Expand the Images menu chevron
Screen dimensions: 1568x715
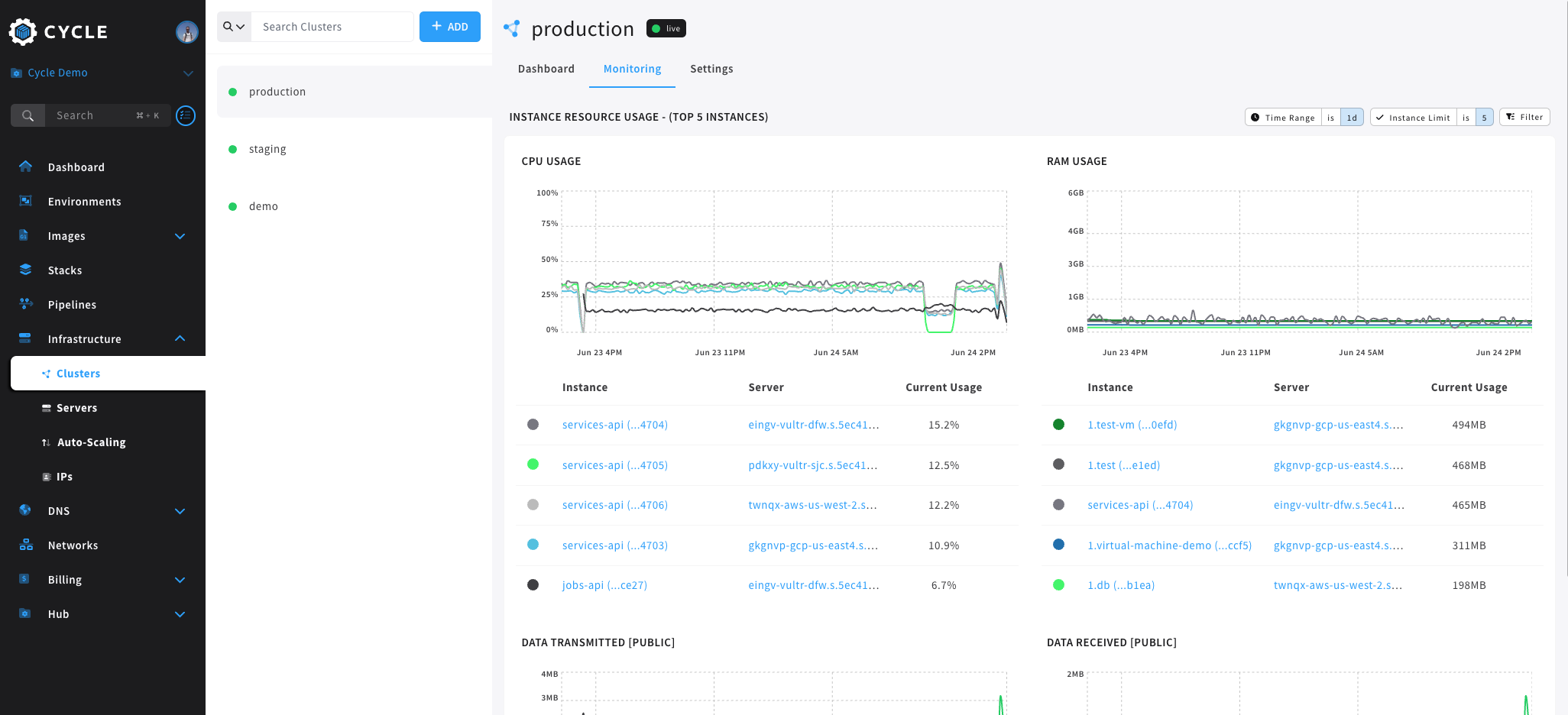coord(180,236)
